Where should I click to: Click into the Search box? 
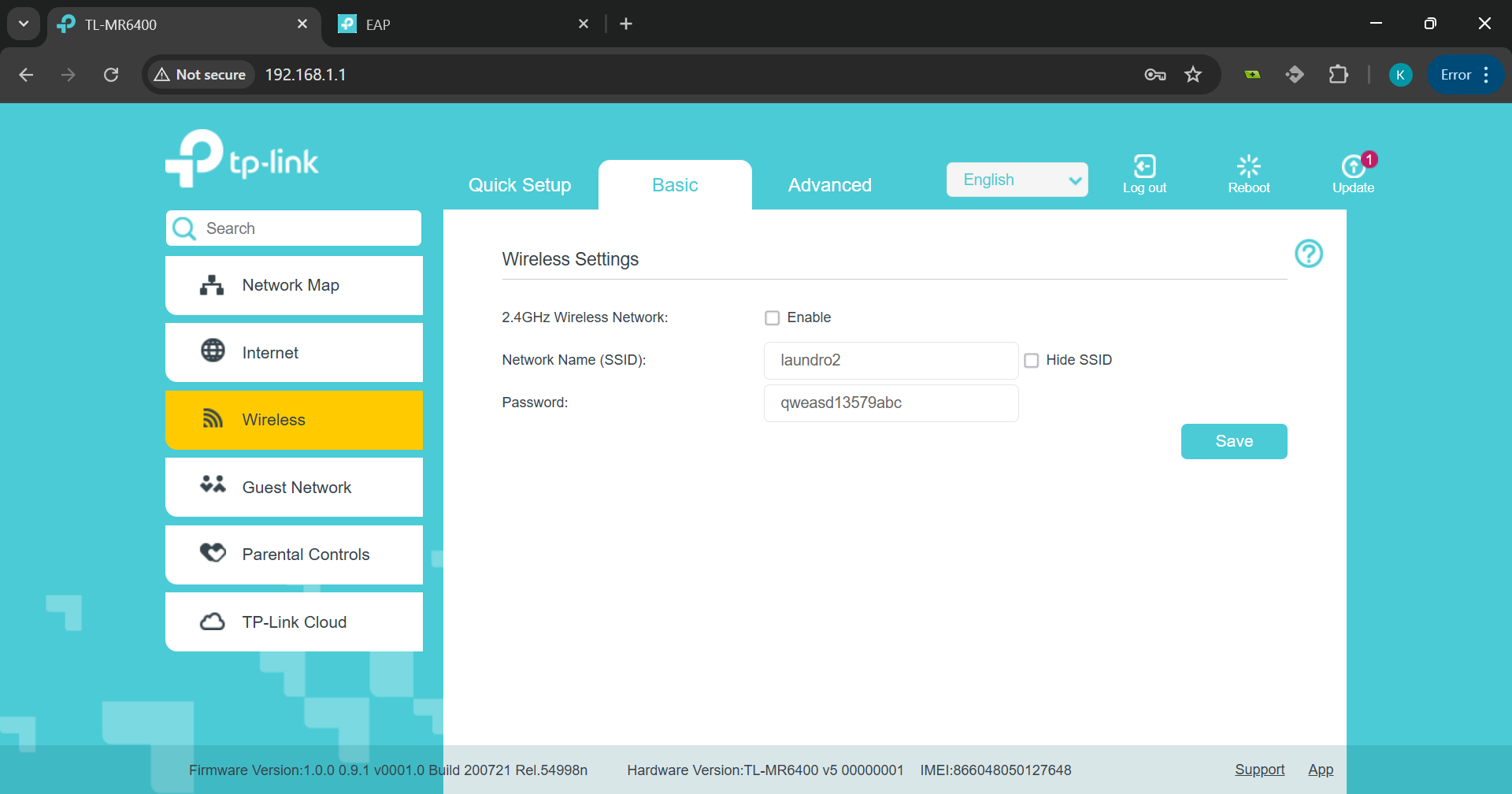click(294, 228)
